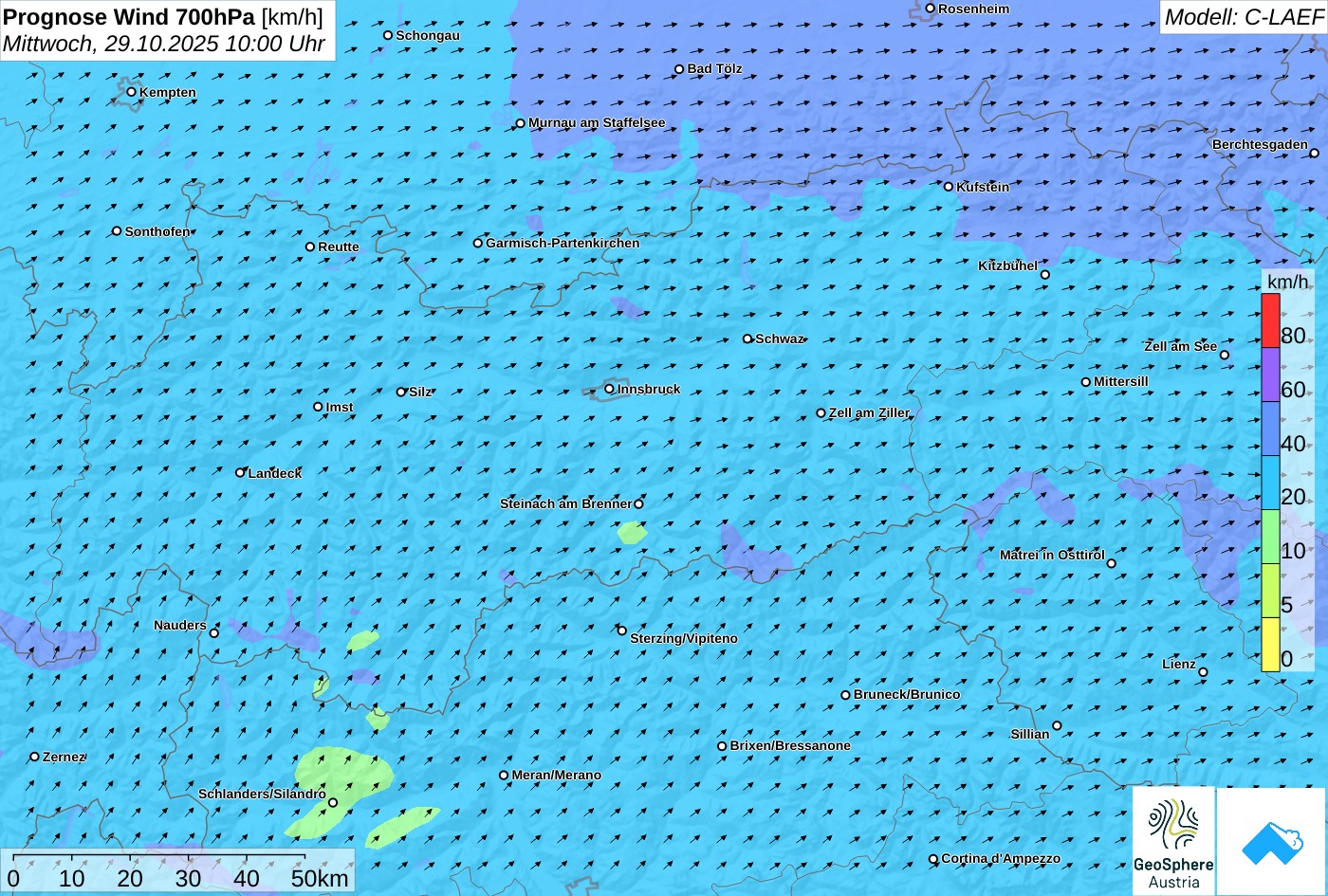Click the Schwaz label
The height and width of the screenshot is (896, 1328).
780,338
